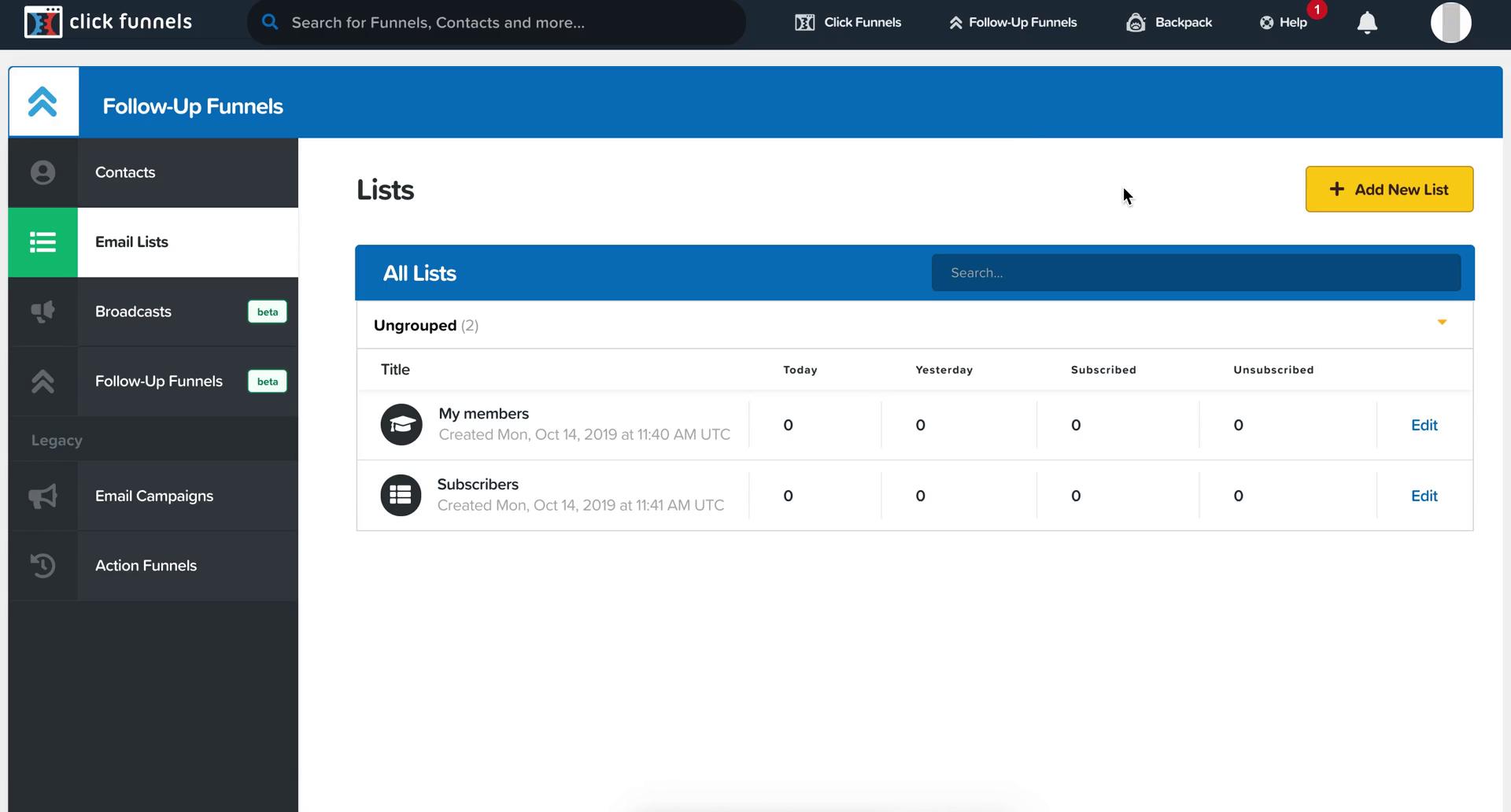Click the Email Campaigns bullhorn icon
1511x812 pixels.
42,496
